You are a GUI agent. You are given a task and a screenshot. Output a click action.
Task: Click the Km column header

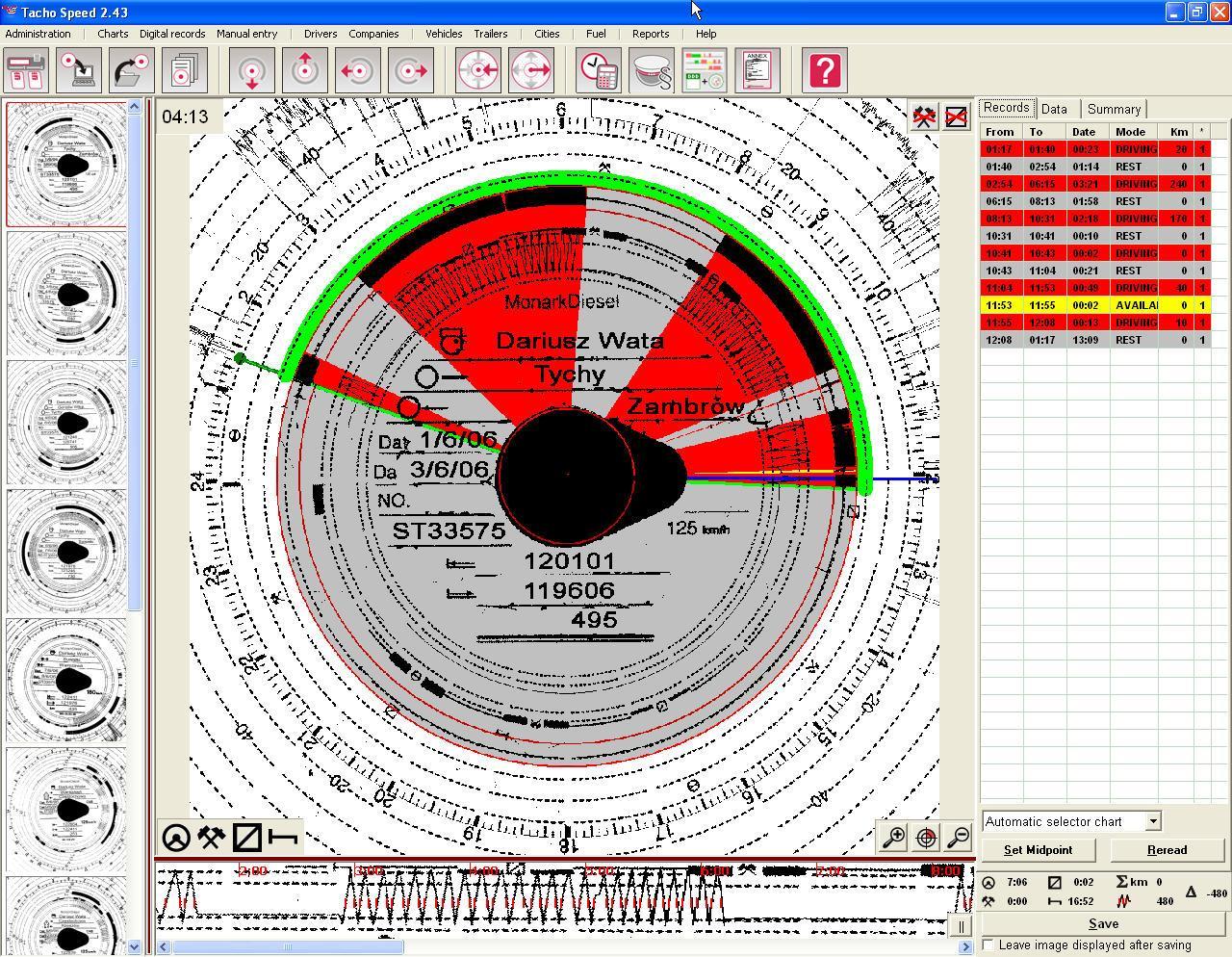[x=1178, y=132]
